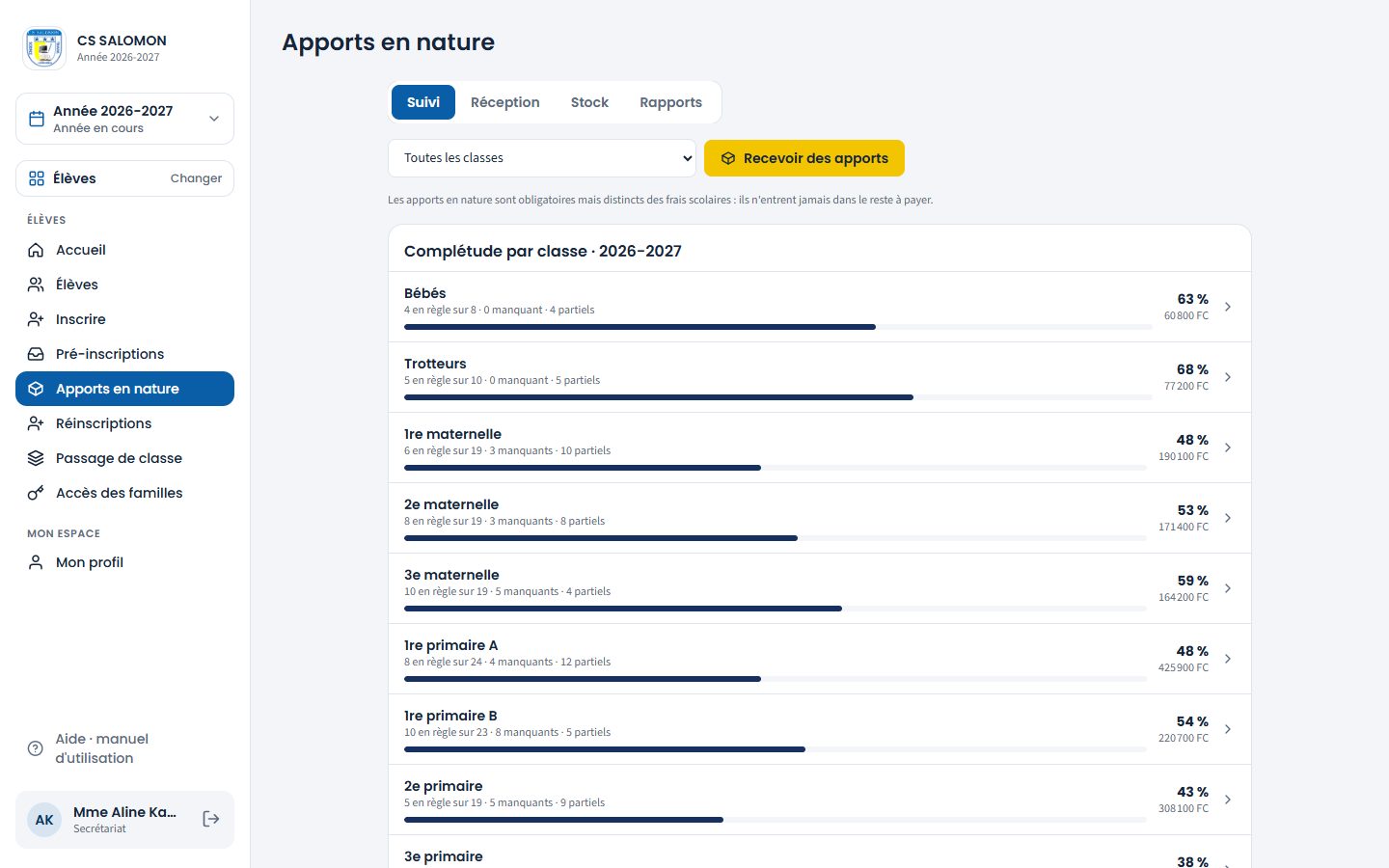Image resolution: width=1389 pixels, height=868 pixels.
Task: Click the calendar icon beside Année 2026-2027
Action: click(37, 119)
